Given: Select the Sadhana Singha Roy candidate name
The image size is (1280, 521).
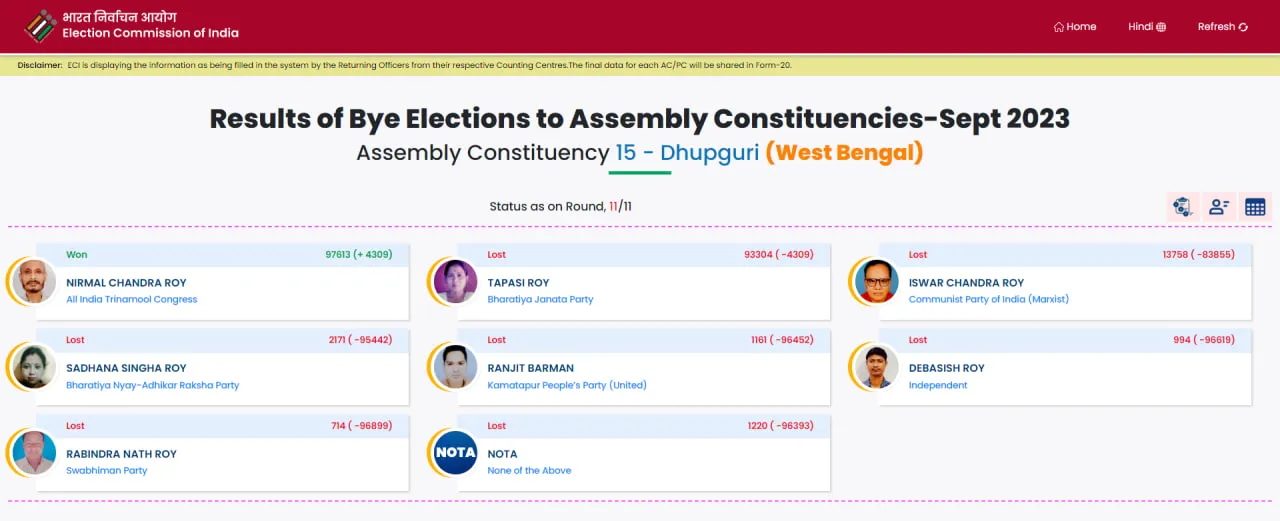Looking at the screenshot, I should coord(126,368).
